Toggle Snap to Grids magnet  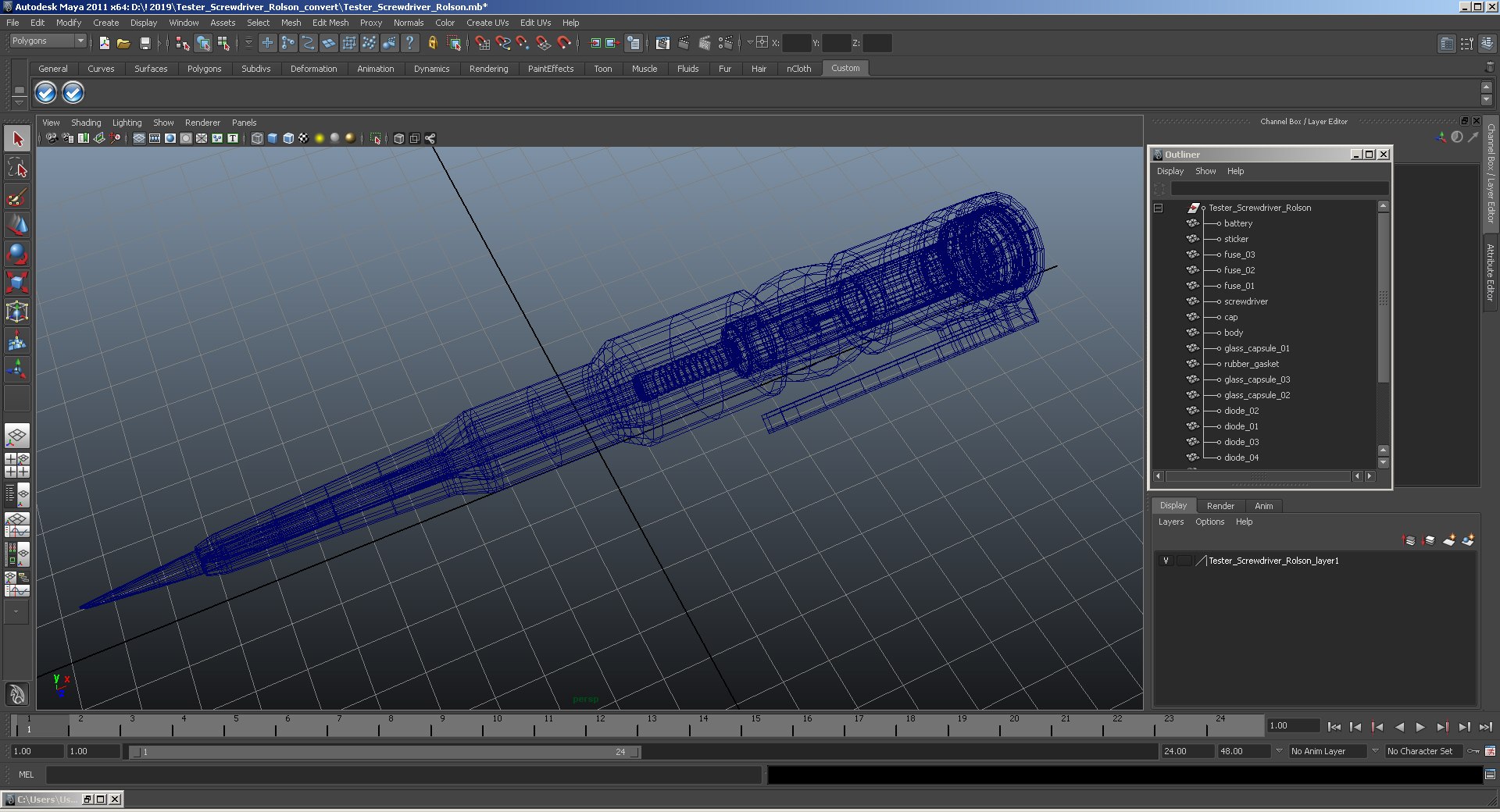pos(482,43)
